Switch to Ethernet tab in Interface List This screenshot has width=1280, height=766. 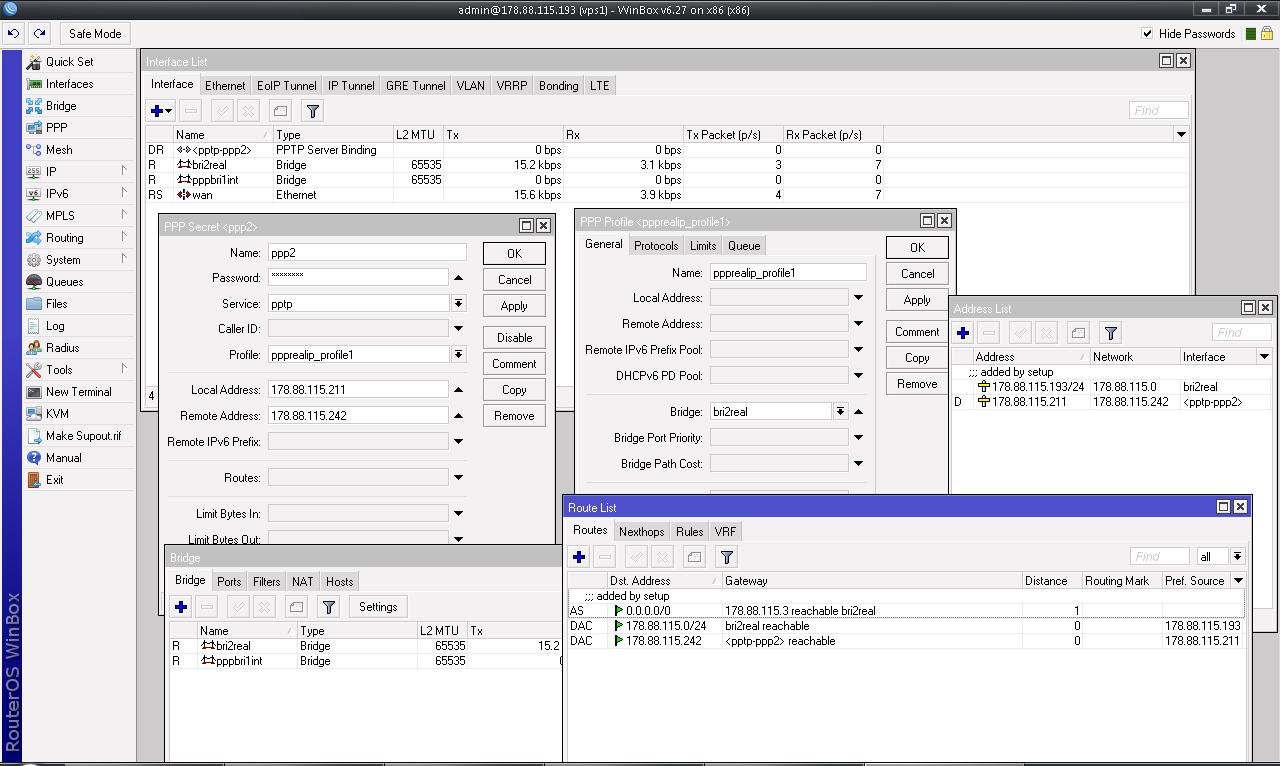coord(225,86)
